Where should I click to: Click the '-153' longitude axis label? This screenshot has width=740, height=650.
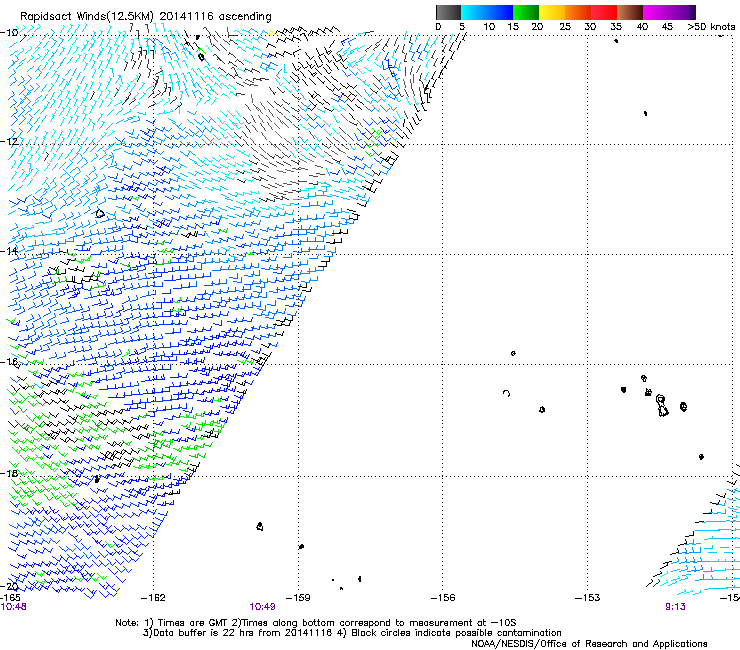click(588, 598)
